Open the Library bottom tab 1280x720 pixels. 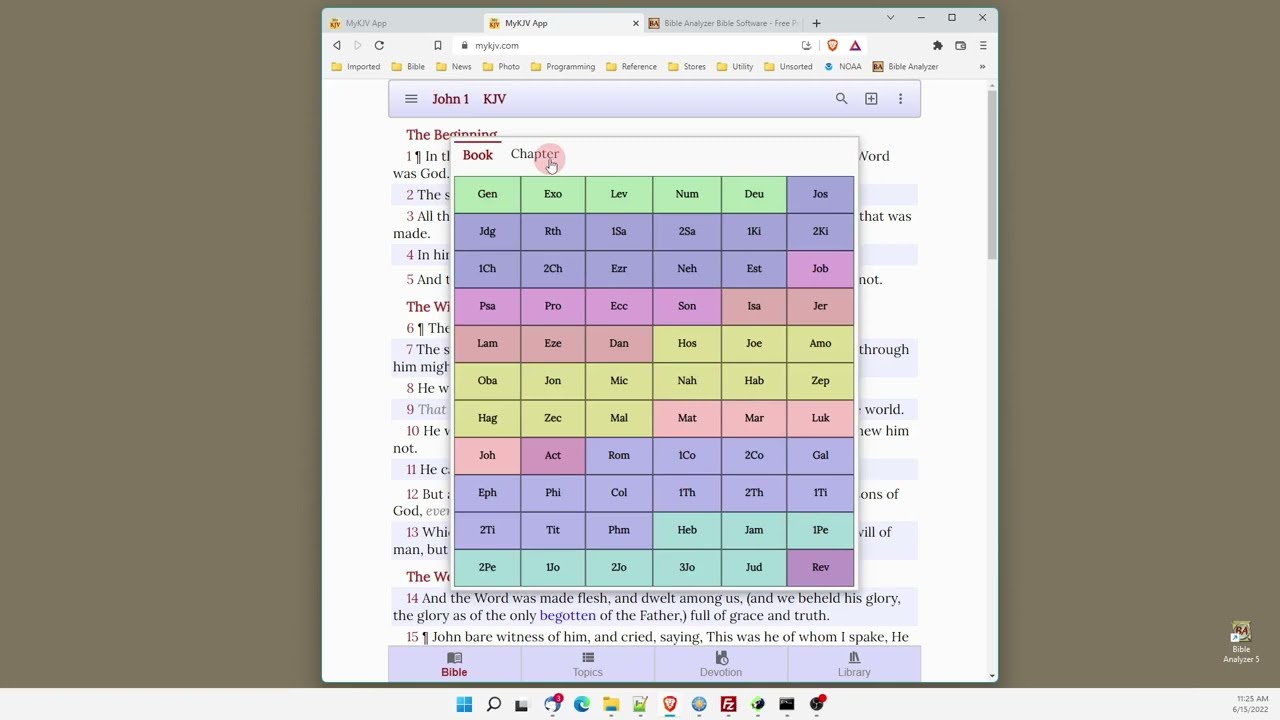[854, 664]
